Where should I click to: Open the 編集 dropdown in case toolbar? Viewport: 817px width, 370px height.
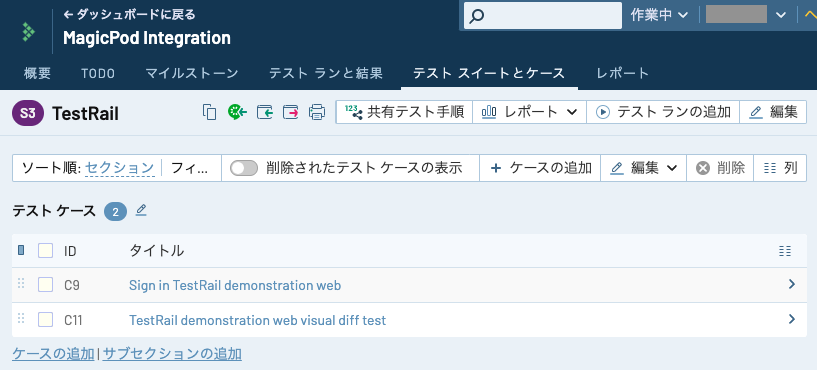(x=643, y=168)
